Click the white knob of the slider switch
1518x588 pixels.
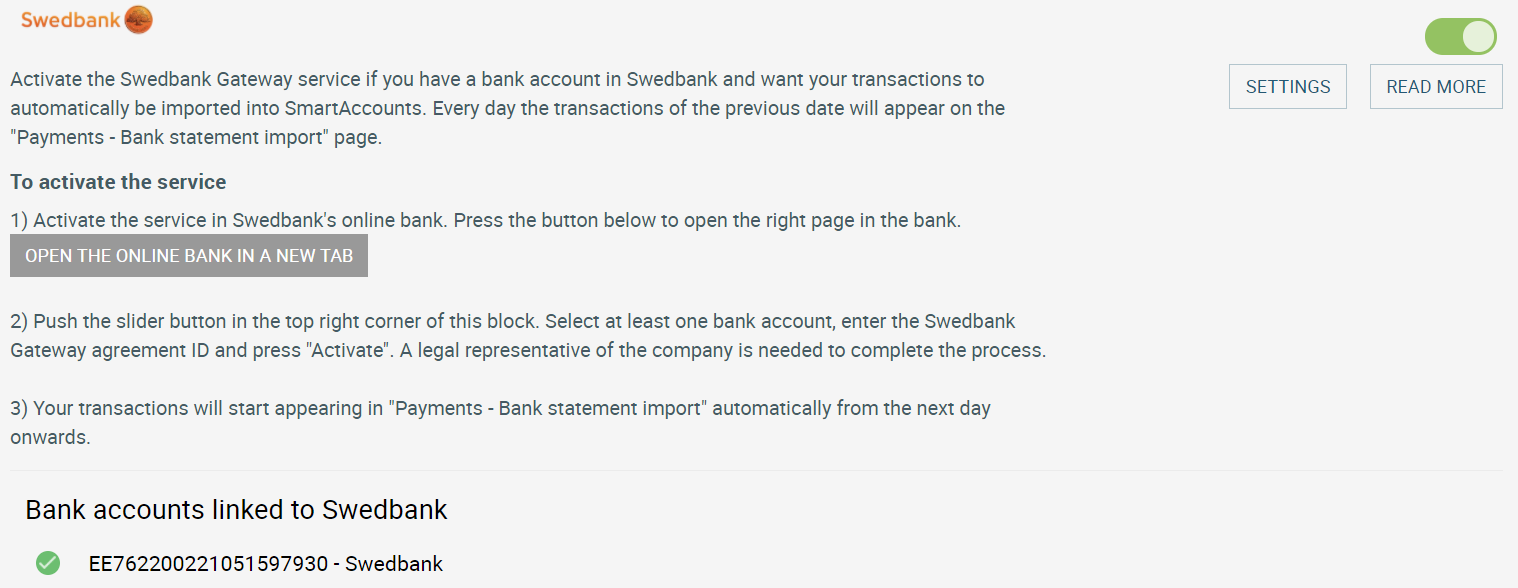(1478, 37)
